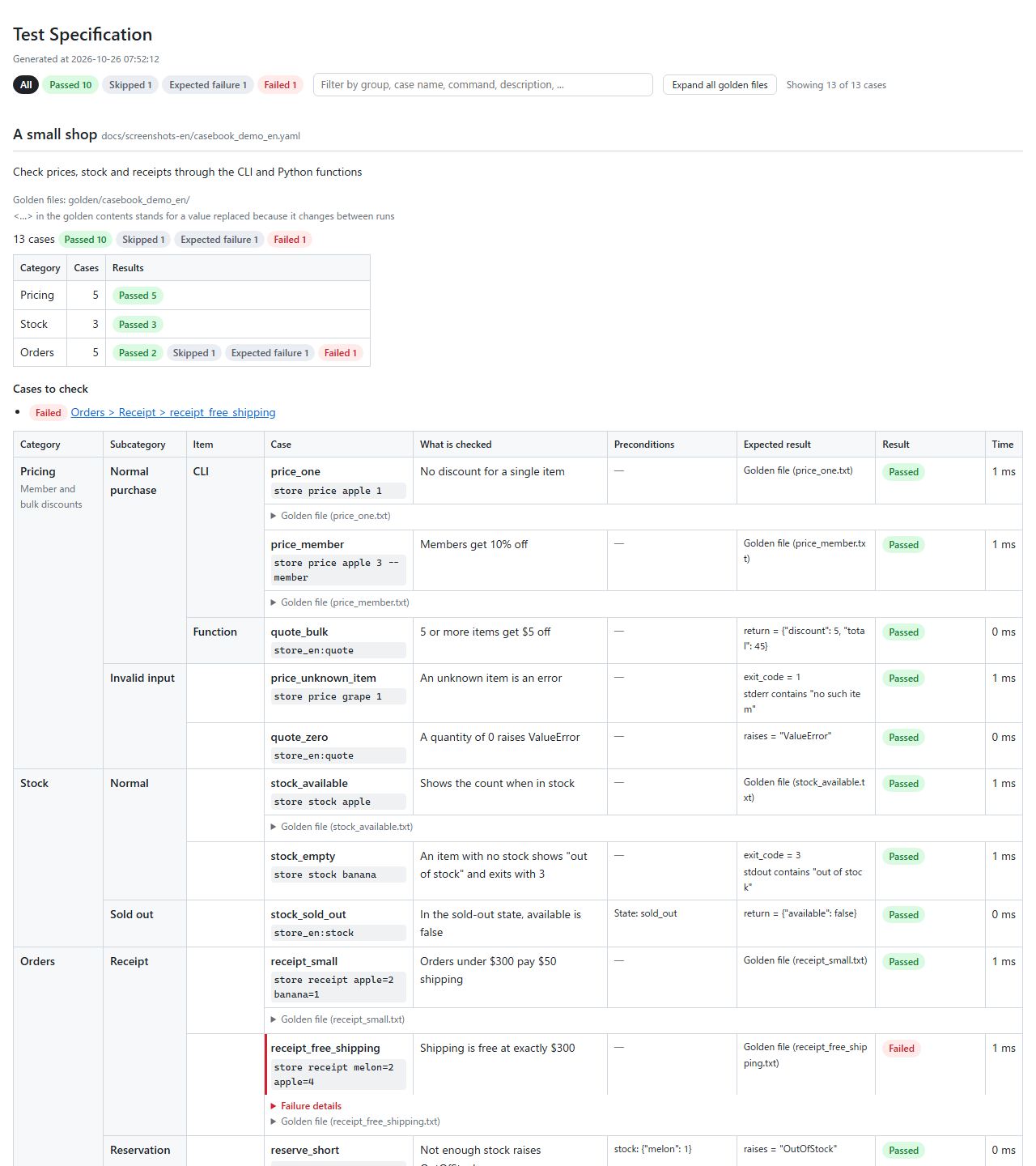Expand the red "Failure details" disclosure
Image resolution: width=1036 pixels, height=1166 pixels.
(x=306, y=1106)
